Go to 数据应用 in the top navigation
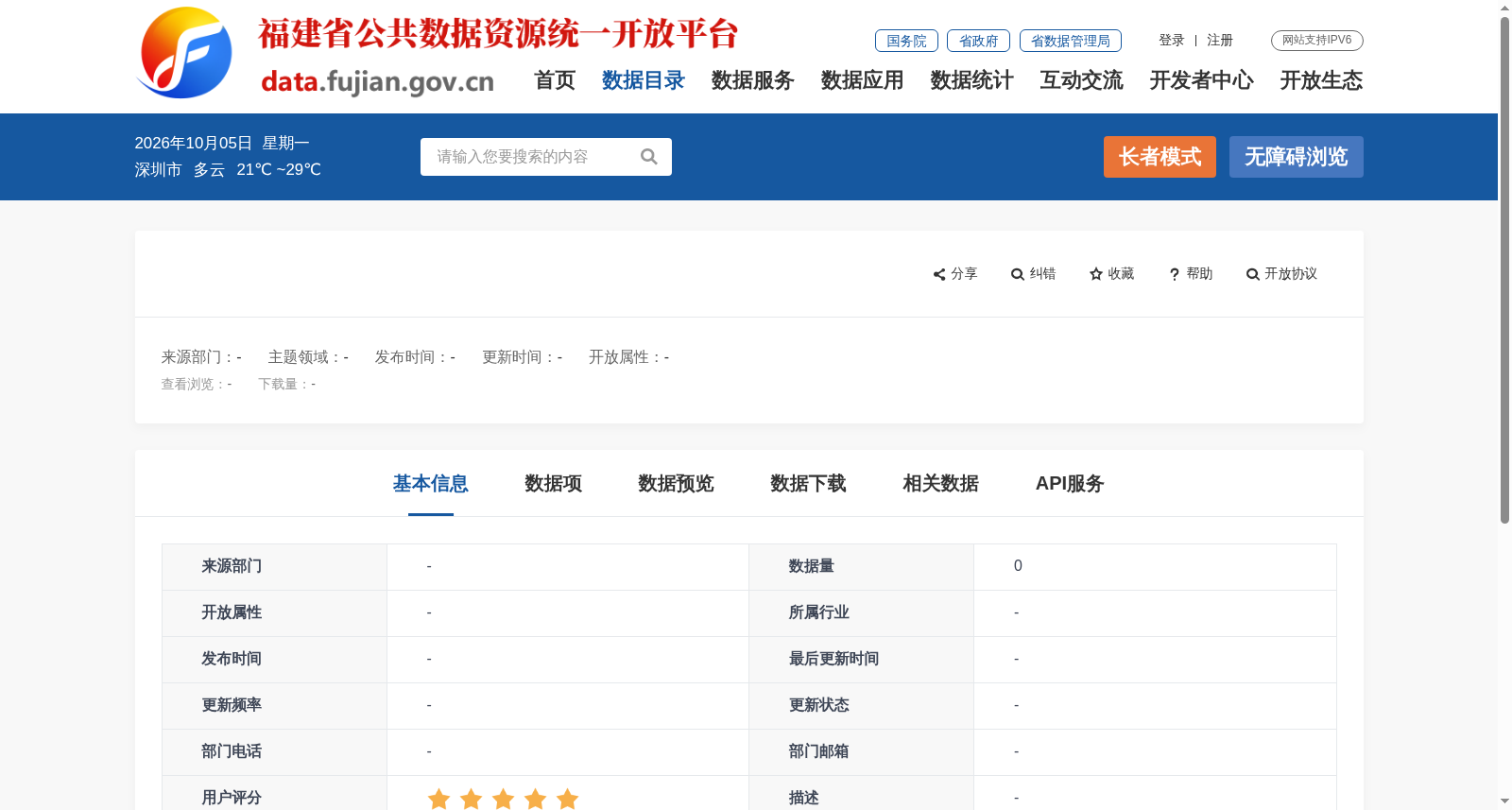The width and height of the screenshot is (1512, 810). pos(863,80)
